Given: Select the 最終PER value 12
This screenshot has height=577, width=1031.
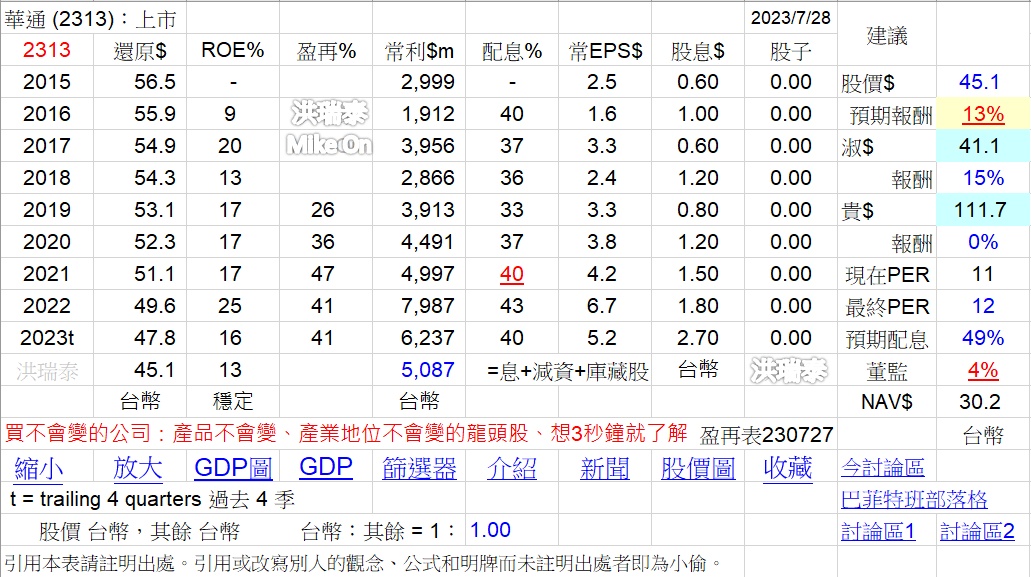Looking at the screenshot, I should [x=983, y=306].
